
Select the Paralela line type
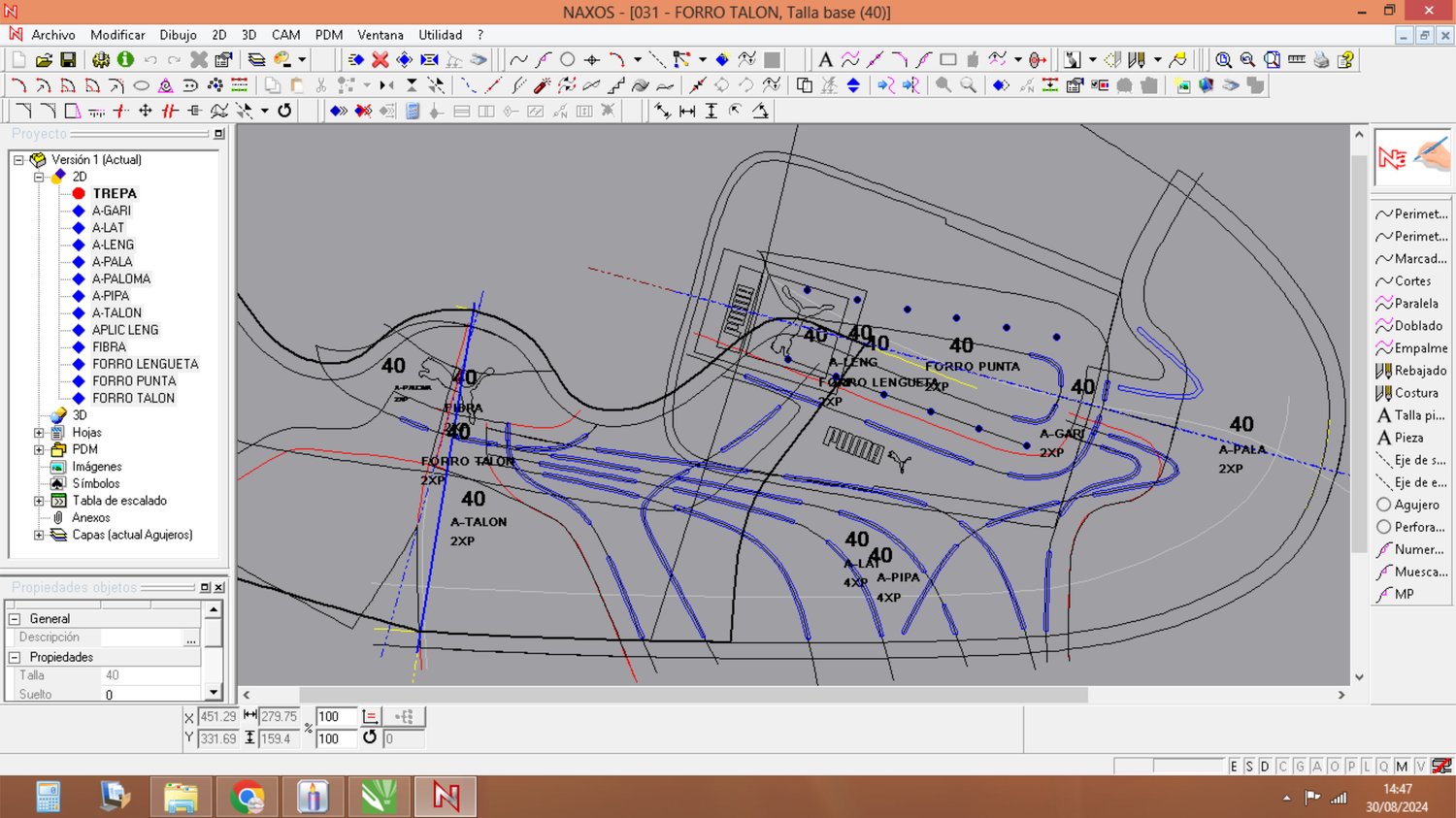point(1407,304)
